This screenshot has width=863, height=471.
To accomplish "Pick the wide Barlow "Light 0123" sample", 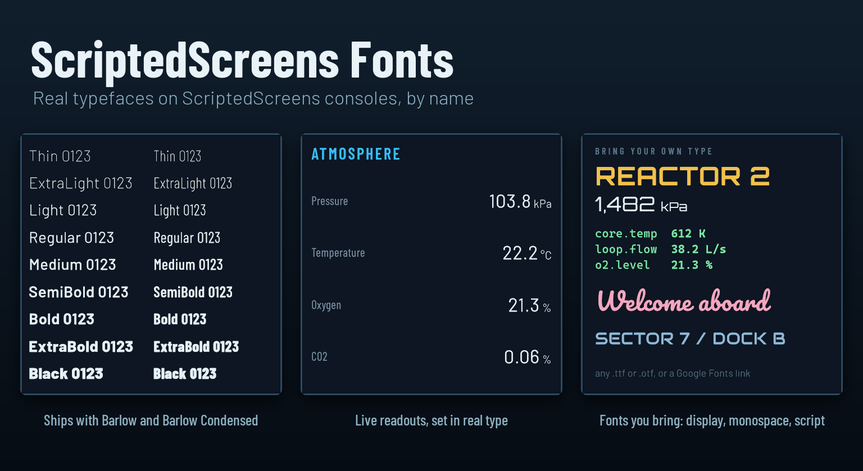I will [x=63, y=211].
